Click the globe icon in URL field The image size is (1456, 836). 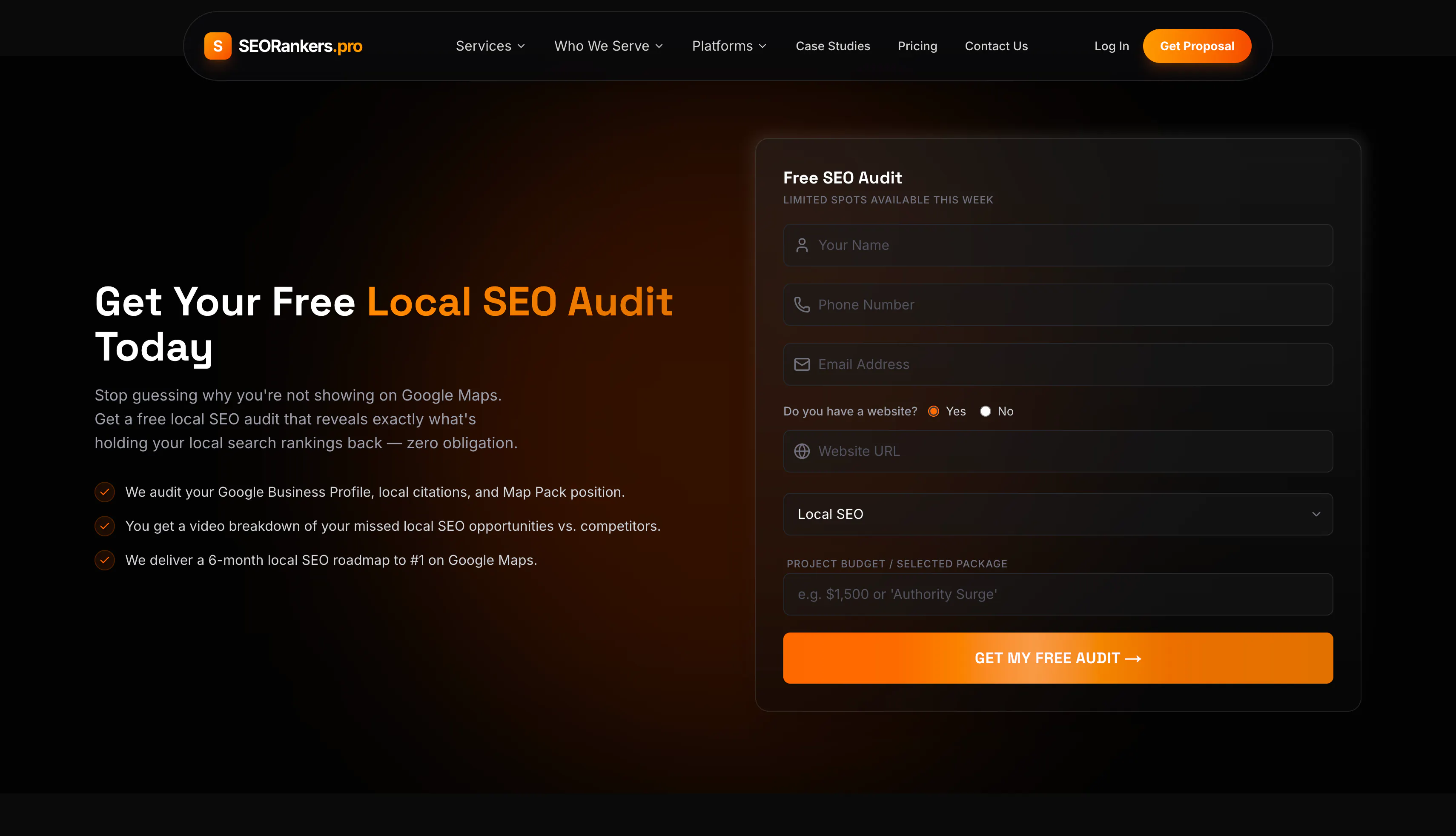pyautogui.click(x=802, y=451)
